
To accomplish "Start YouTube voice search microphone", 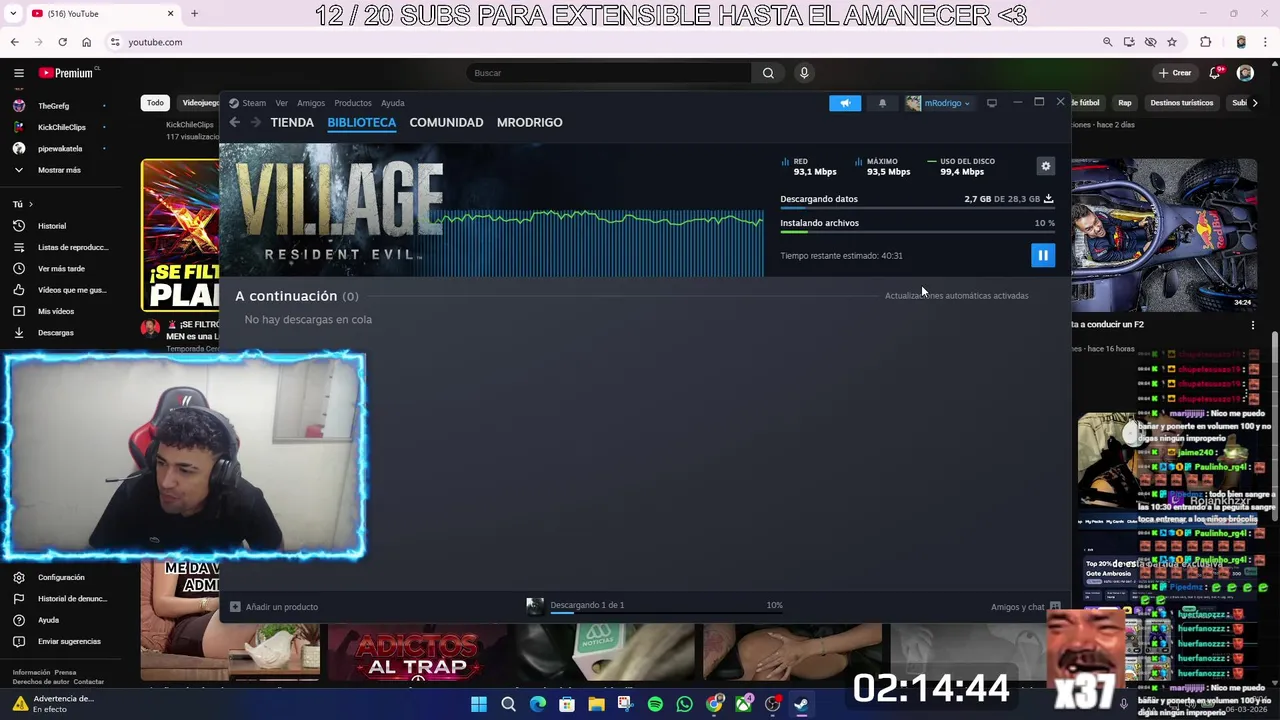I will tap(804, 73).
